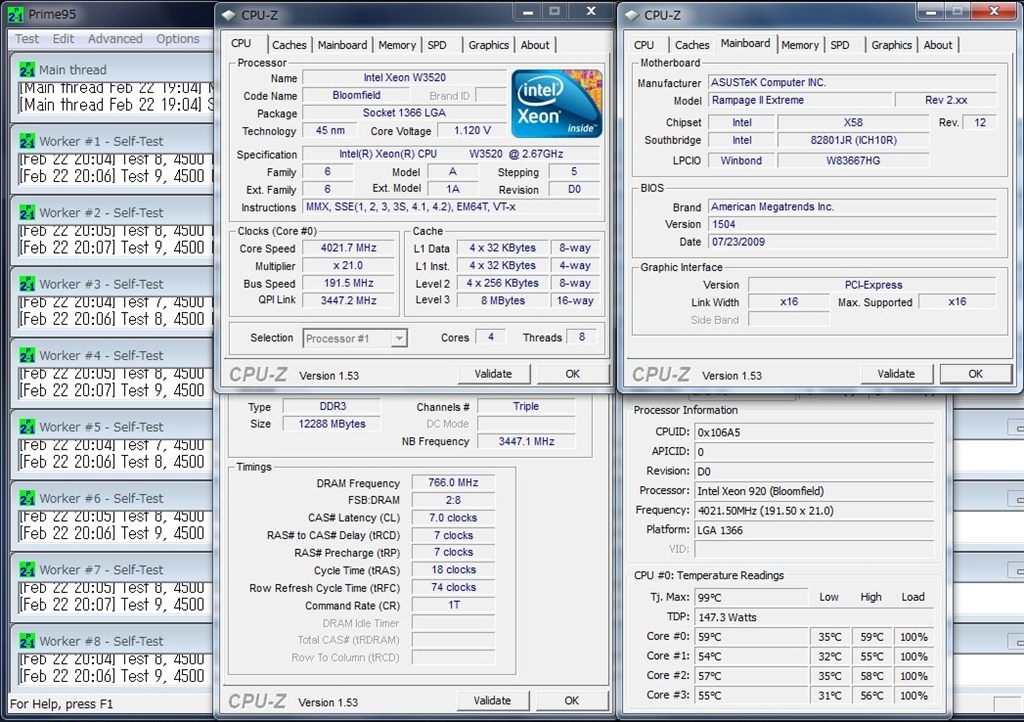Click Validate in the CPU tab window
Image resolution: width=1024 pixels, height=722 pixels.
point(493,373)
